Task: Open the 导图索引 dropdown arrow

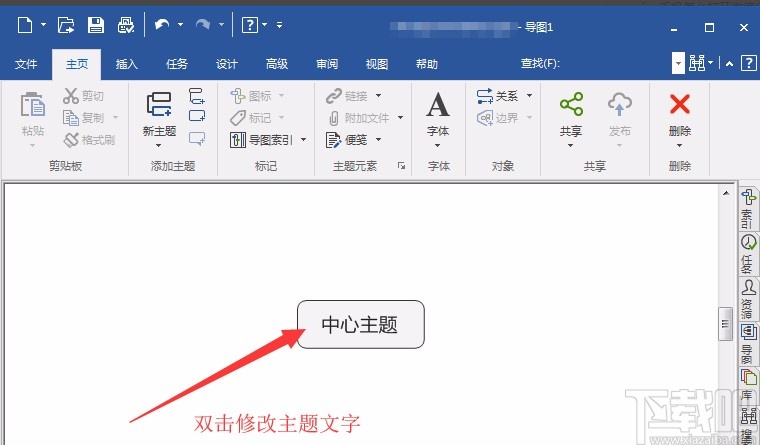Action: coord(303,140)
